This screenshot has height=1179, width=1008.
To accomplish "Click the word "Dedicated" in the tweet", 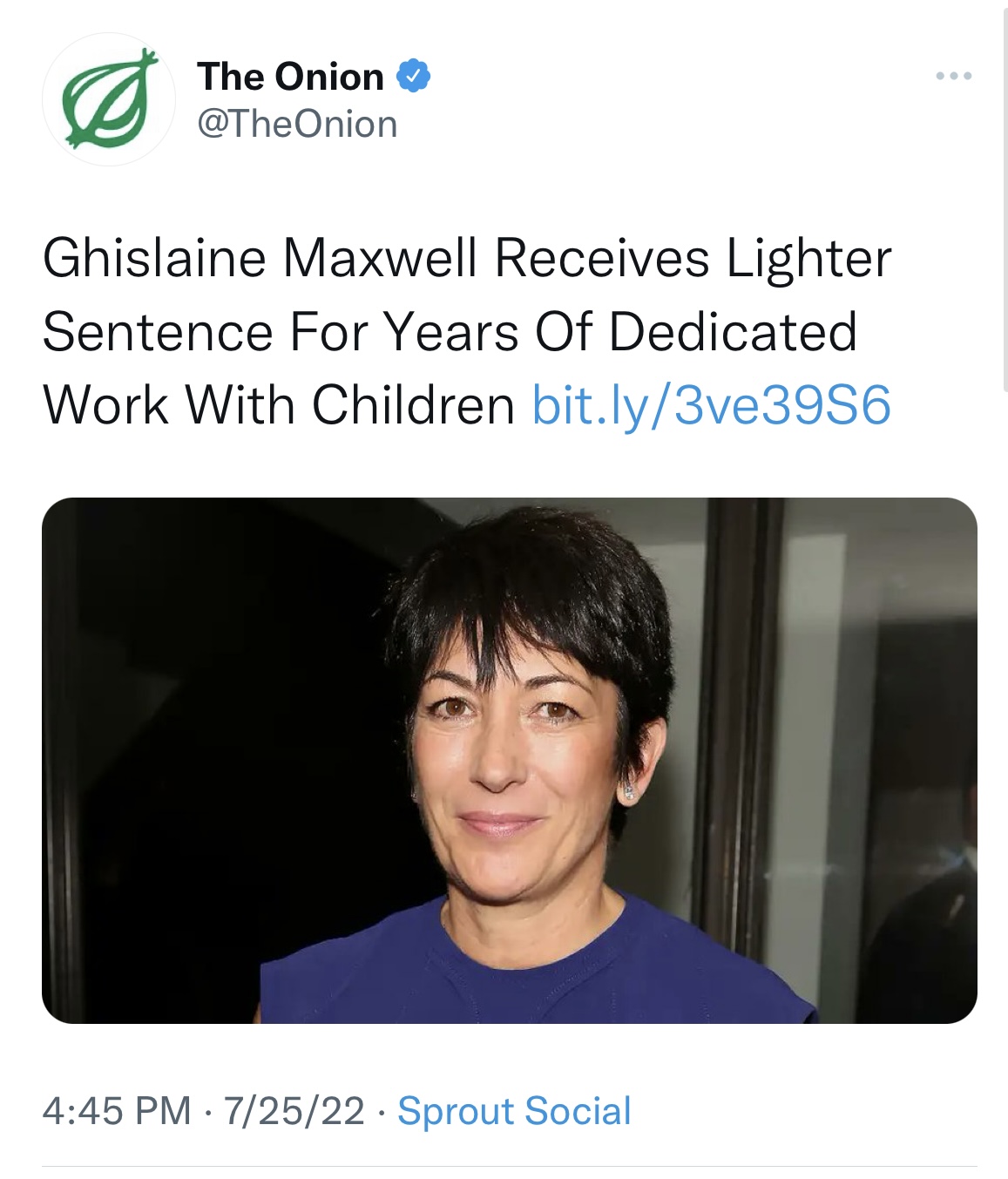I will pyautogui.click(x=733, y=332).
